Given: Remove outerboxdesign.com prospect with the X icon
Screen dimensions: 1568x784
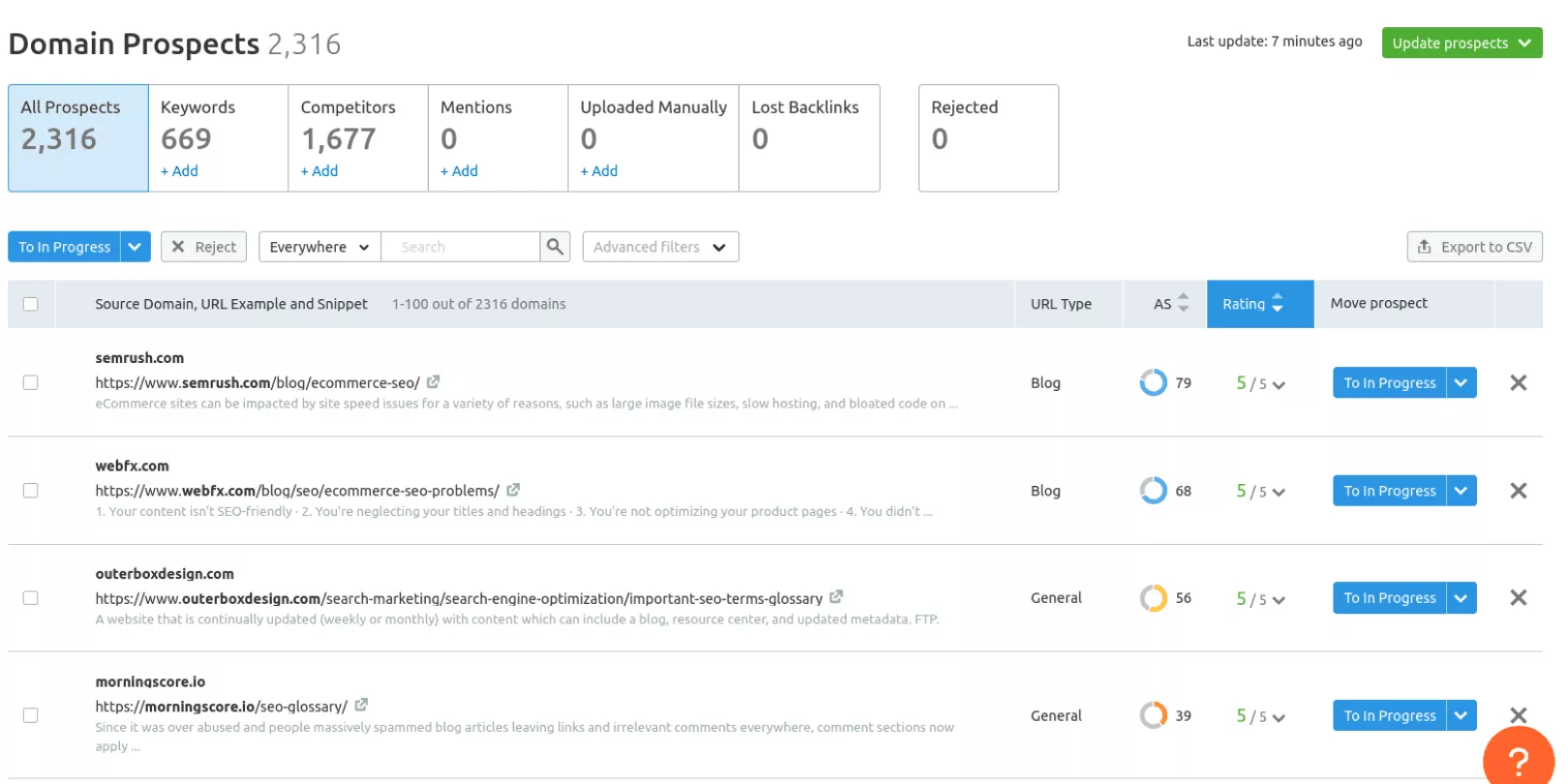Looking at the screenshot, I should (x=1518, y=597).
